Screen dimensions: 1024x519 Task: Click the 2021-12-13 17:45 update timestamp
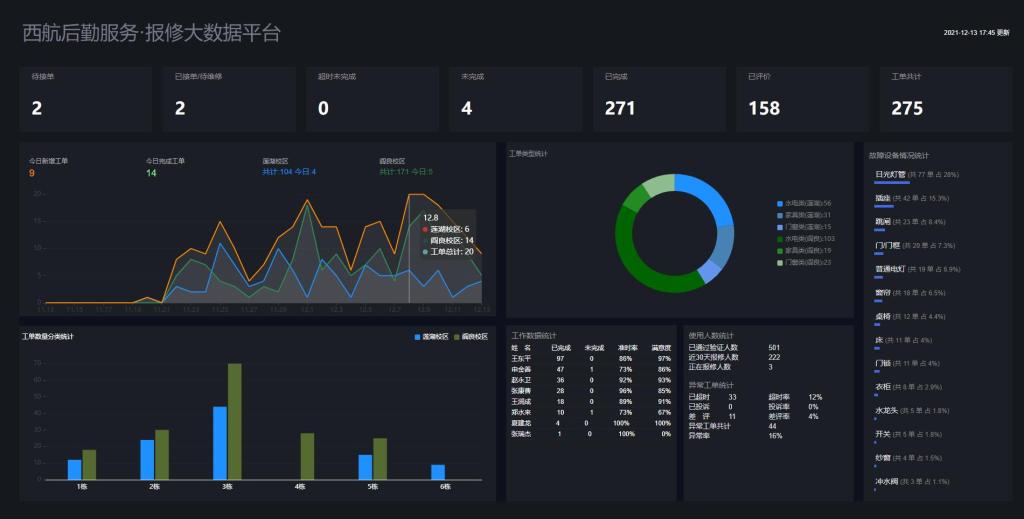(x=976, y=33)
